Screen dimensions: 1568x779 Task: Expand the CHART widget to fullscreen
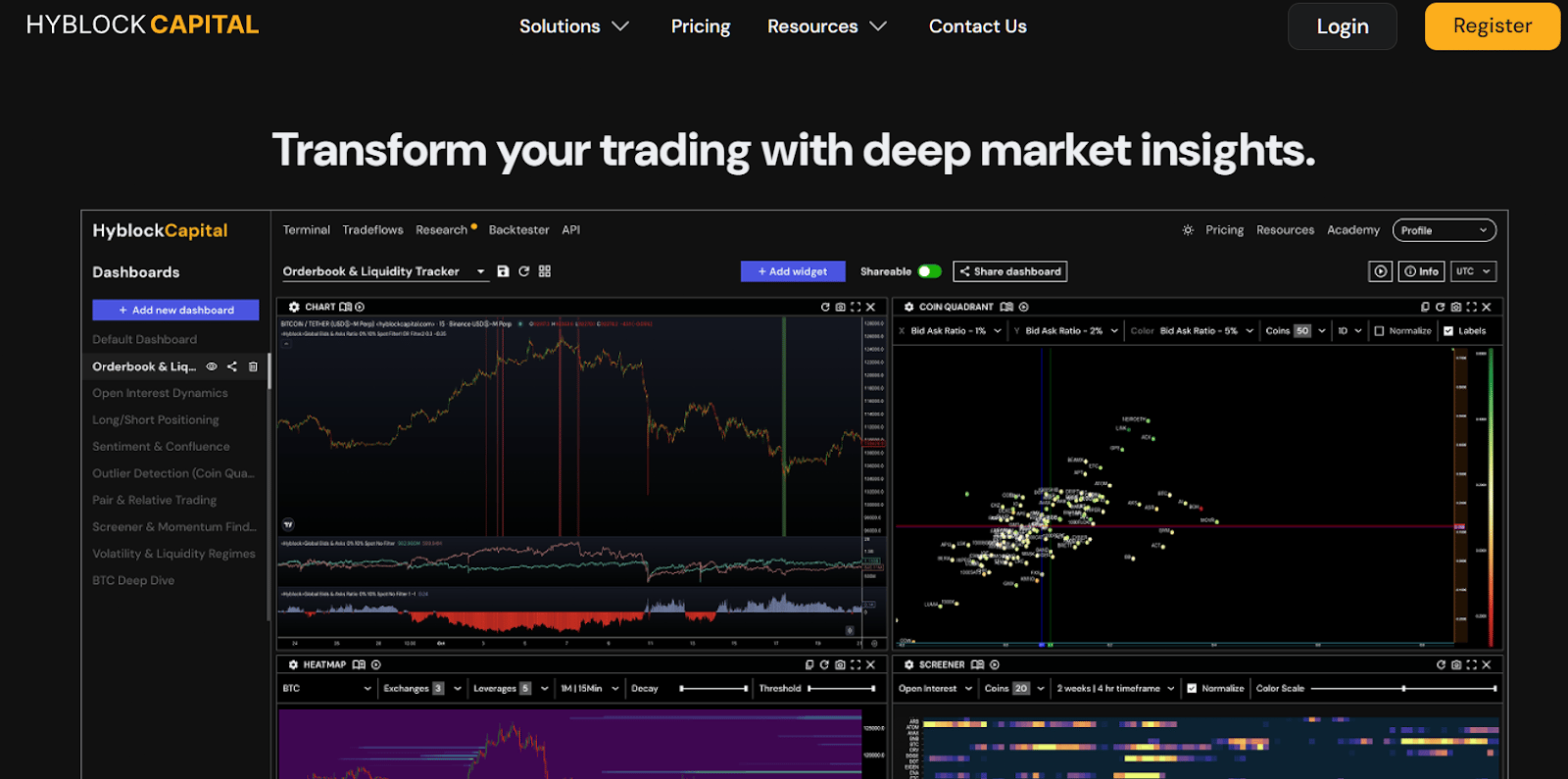coord(856,307)
